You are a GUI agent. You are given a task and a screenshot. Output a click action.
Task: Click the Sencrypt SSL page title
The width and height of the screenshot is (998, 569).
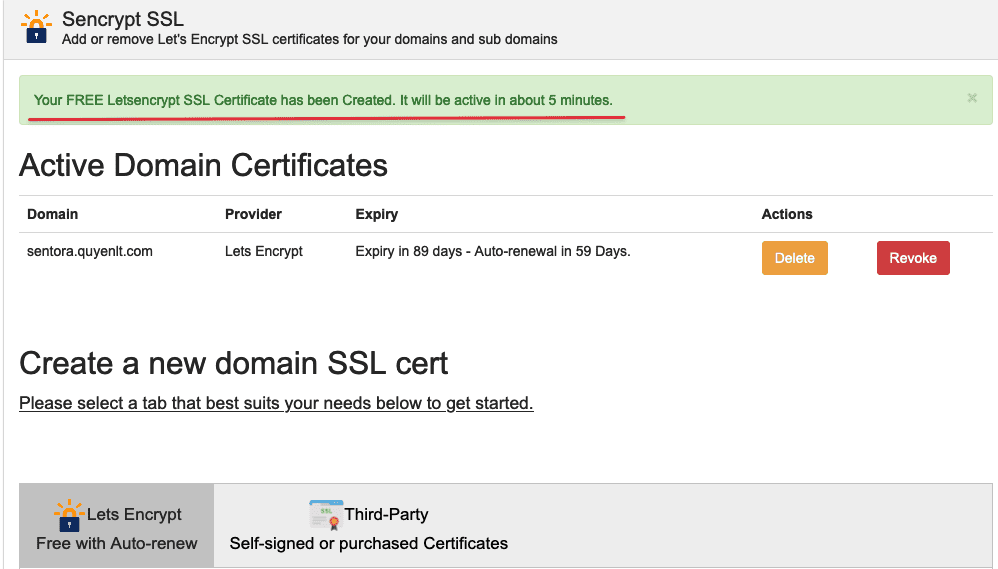123,19
